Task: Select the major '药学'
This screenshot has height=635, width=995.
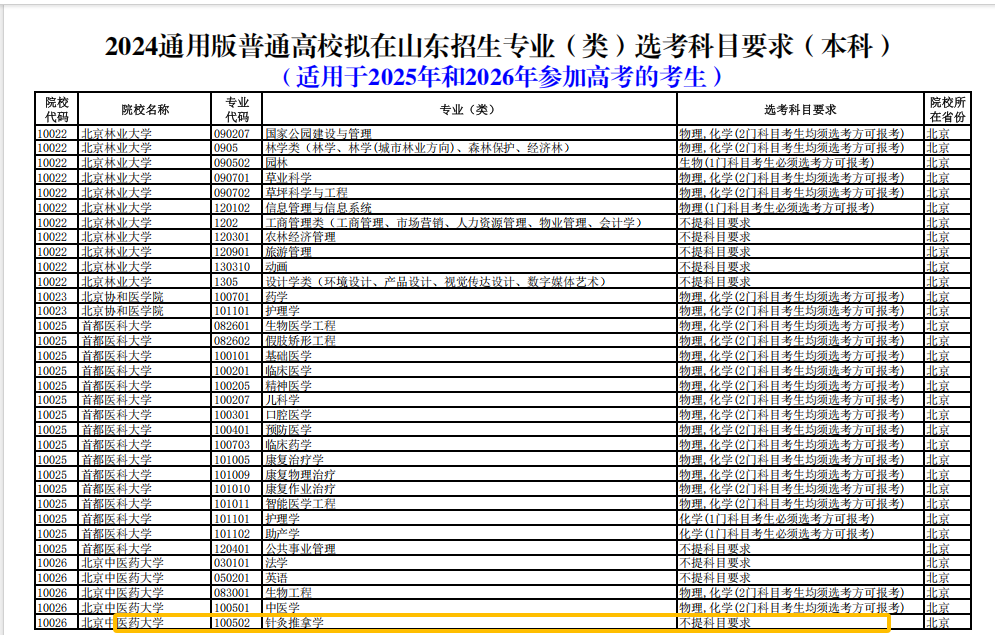Action: [277, 297]
